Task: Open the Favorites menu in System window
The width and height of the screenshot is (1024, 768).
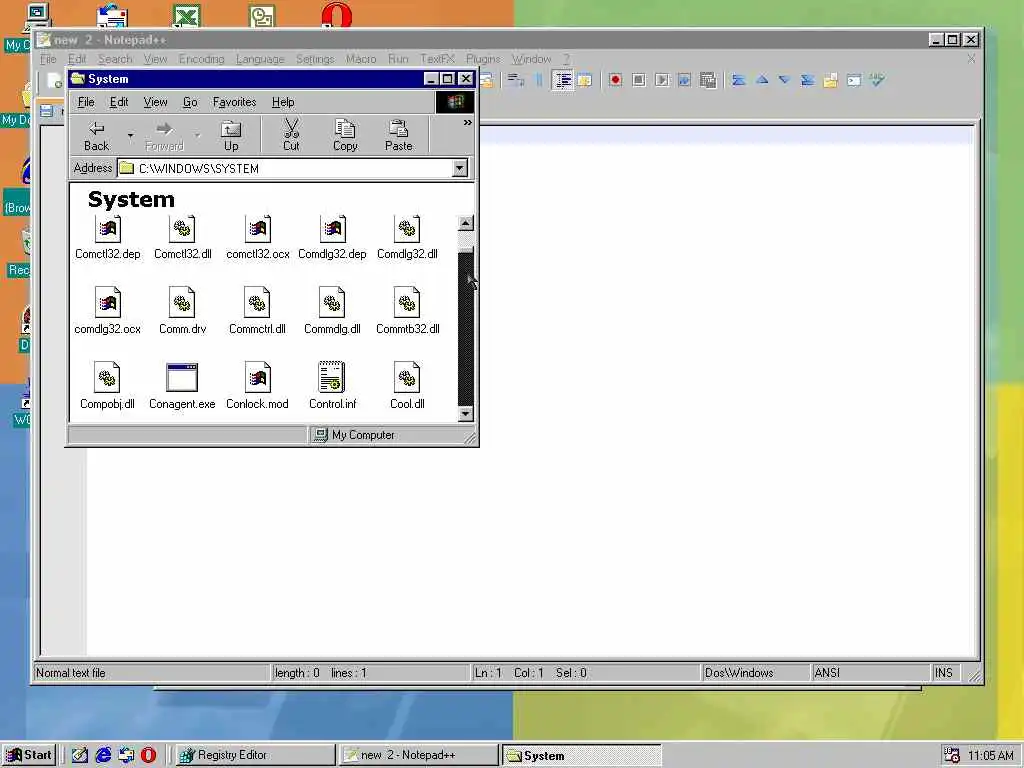Action: tap(234, 102)
